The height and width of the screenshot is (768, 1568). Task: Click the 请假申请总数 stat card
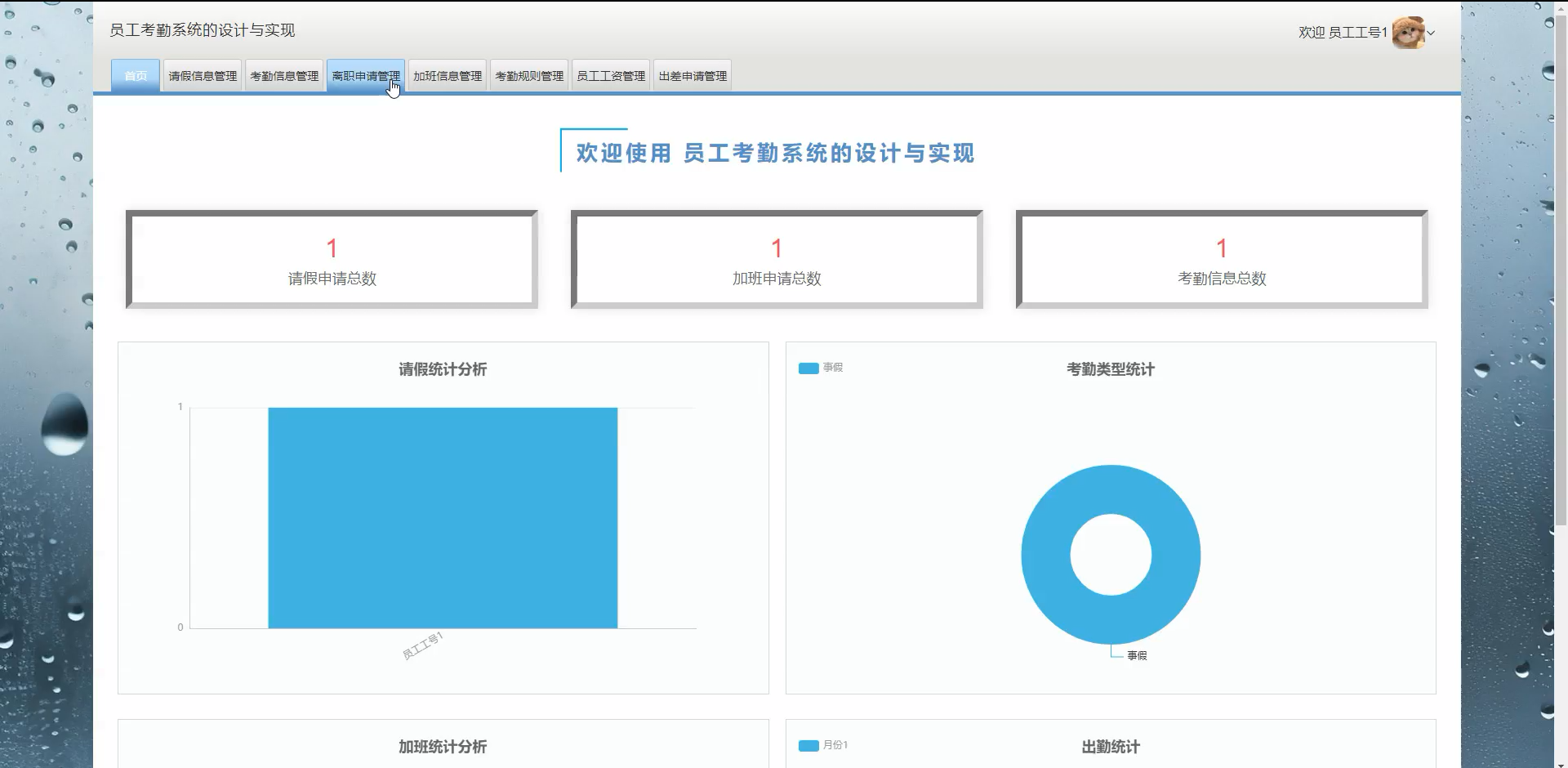point(331,259)
